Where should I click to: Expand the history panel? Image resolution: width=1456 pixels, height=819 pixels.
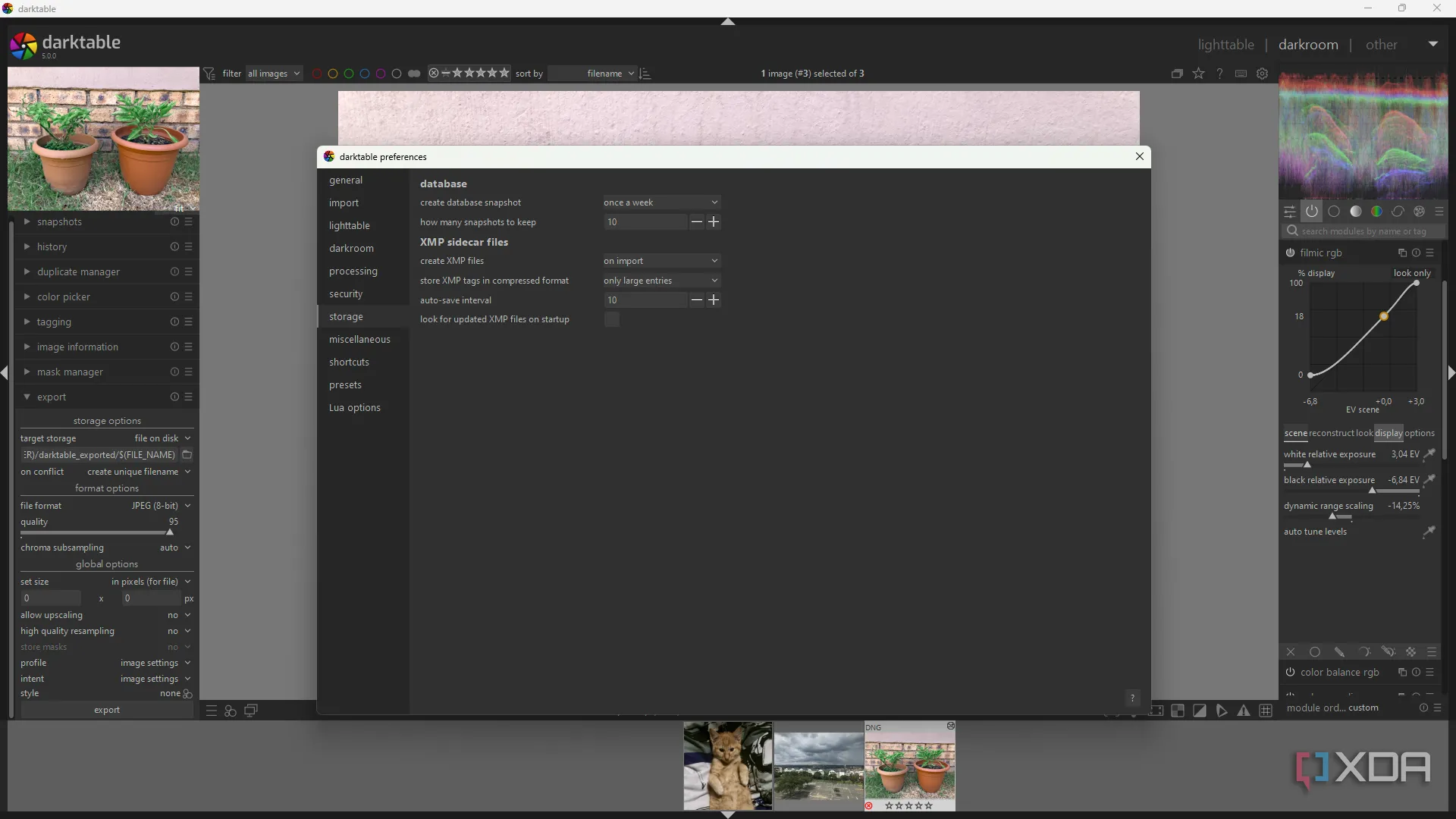pyautogui.click(x=52, y=247)
